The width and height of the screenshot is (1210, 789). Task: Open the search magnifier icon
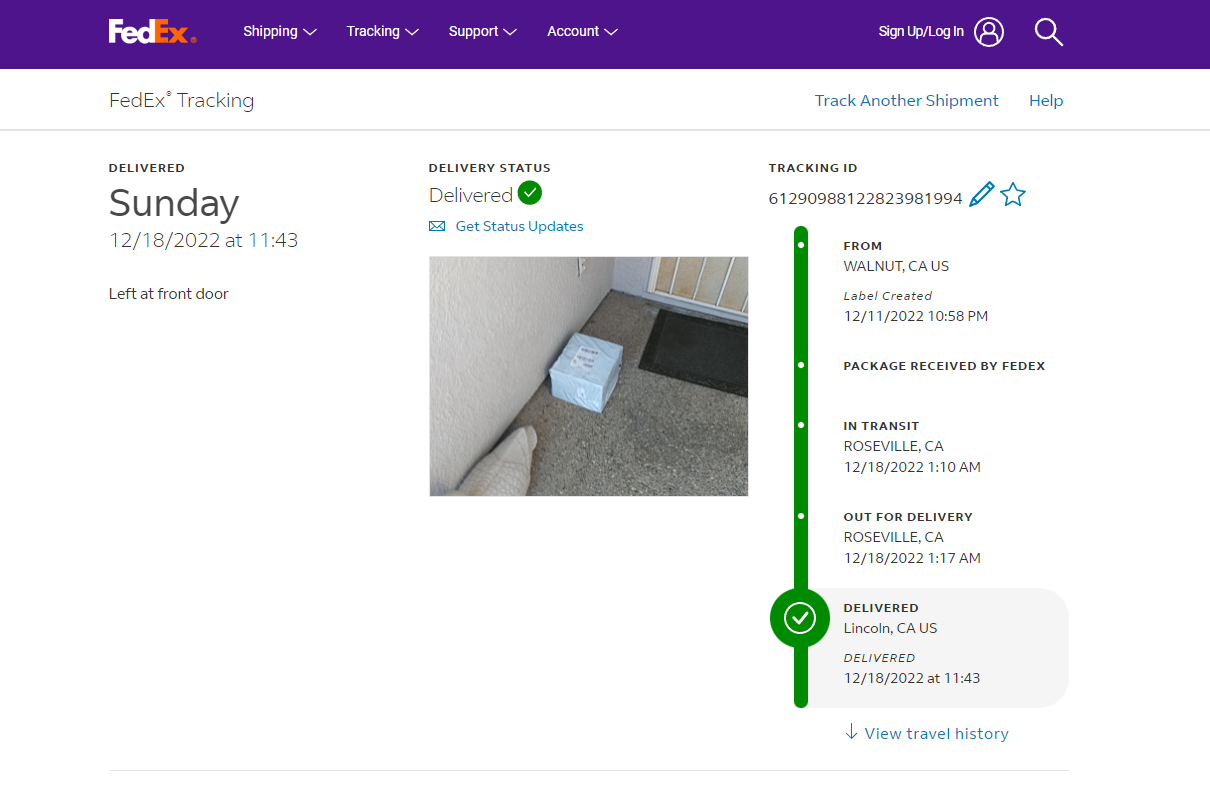click(1048, 32)
